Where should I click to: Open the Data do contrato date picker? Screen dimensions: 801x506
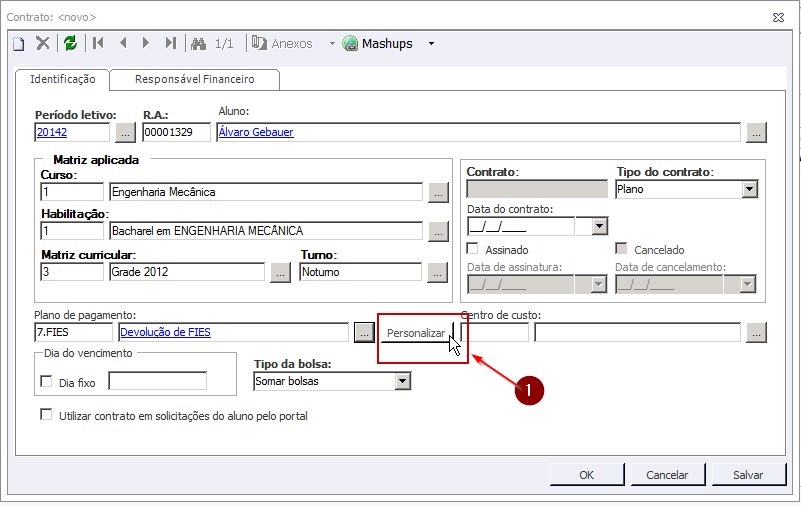point(599,226)
